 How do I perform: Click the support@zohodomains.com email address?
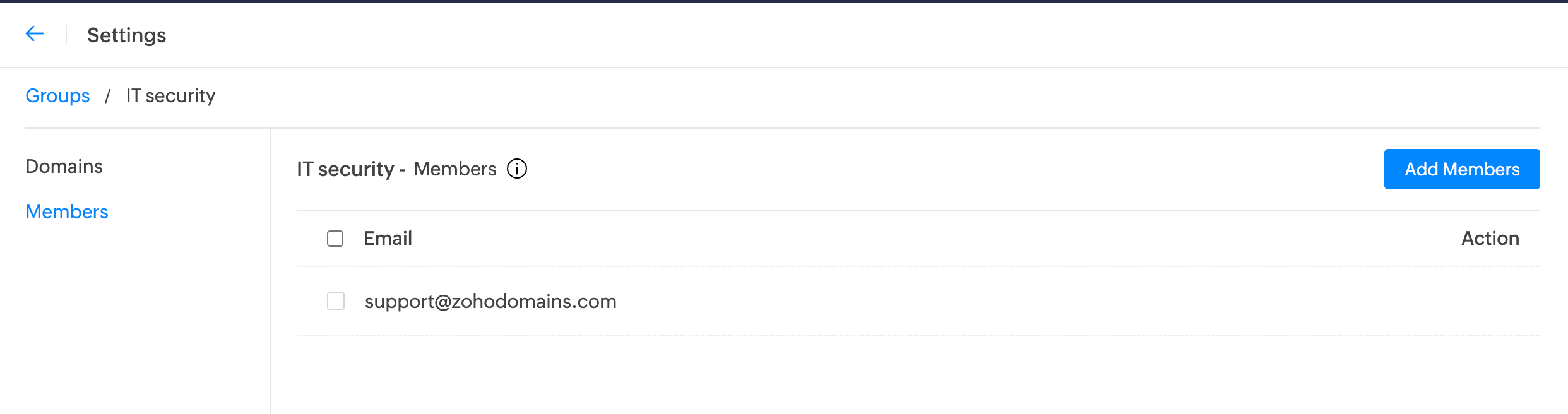[490, 302]
